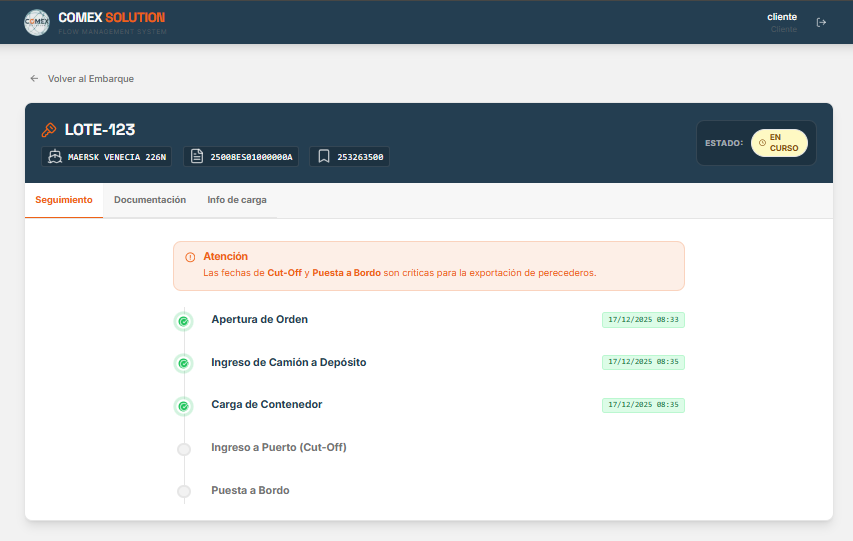
Task: Click the Comex globe logo icon
Action: coord(36,22)
